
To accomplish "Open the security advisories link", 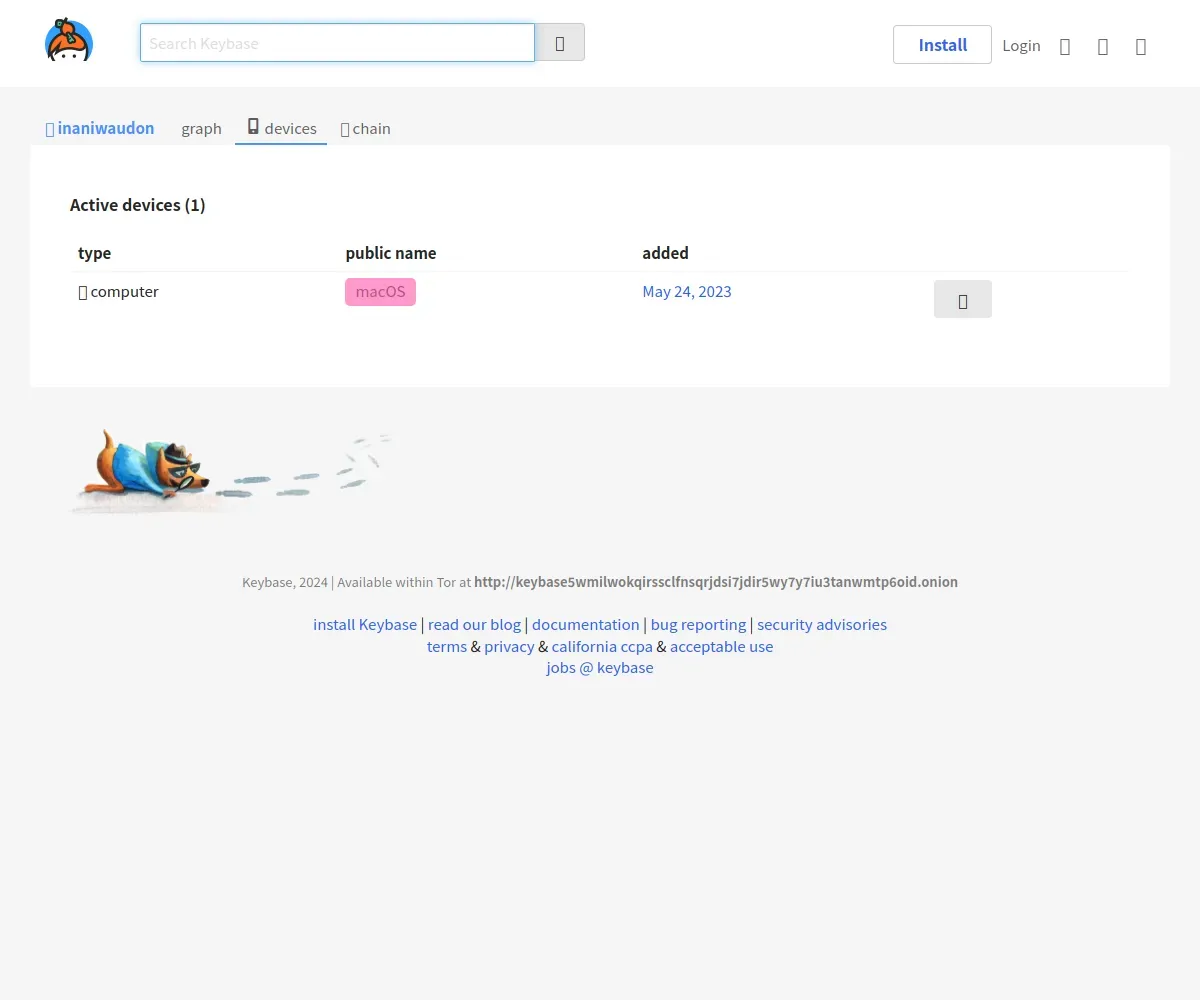I will click(x=822, y=625).
